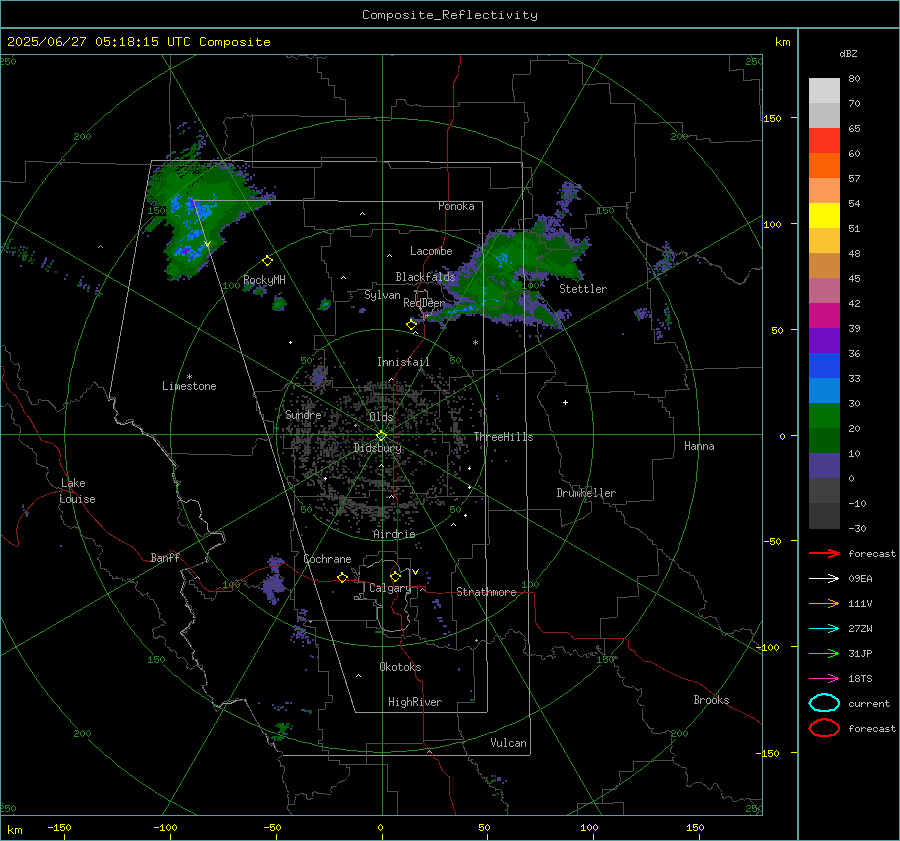This screenshot has width=900, height=841.
Task: Click the Sundre label
Action: click(x=303, y=414)
